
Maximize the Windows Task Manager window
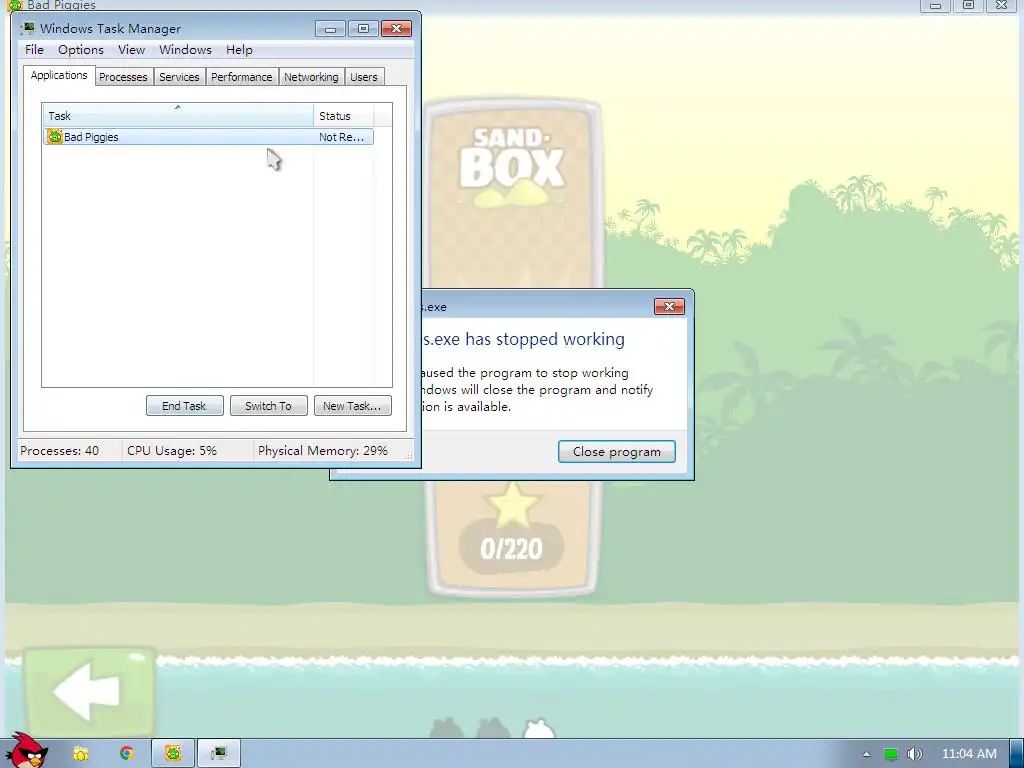click(x=363, y=29)
